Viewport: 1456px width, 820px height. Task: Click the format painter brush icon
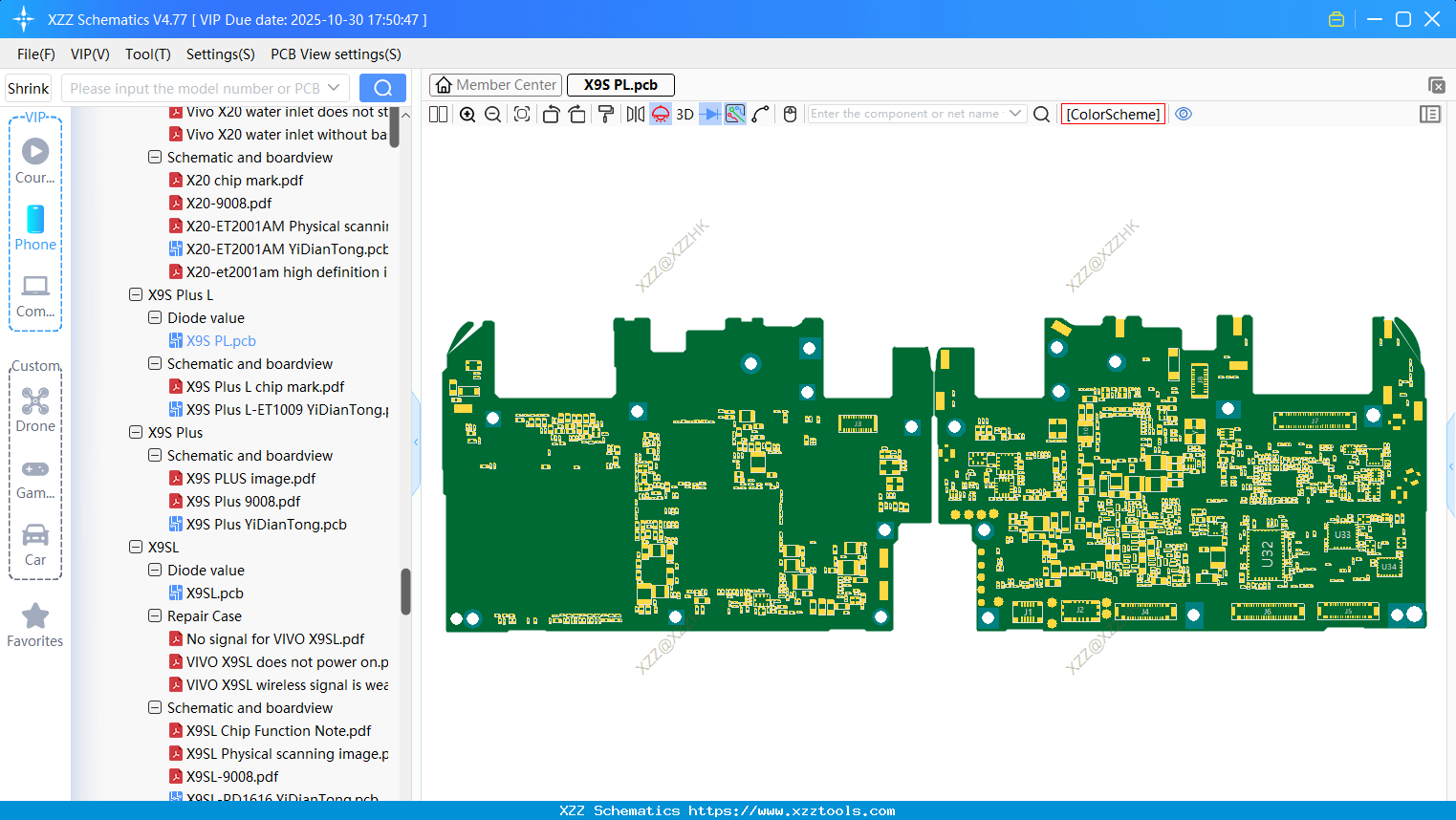tap(606, 115)
